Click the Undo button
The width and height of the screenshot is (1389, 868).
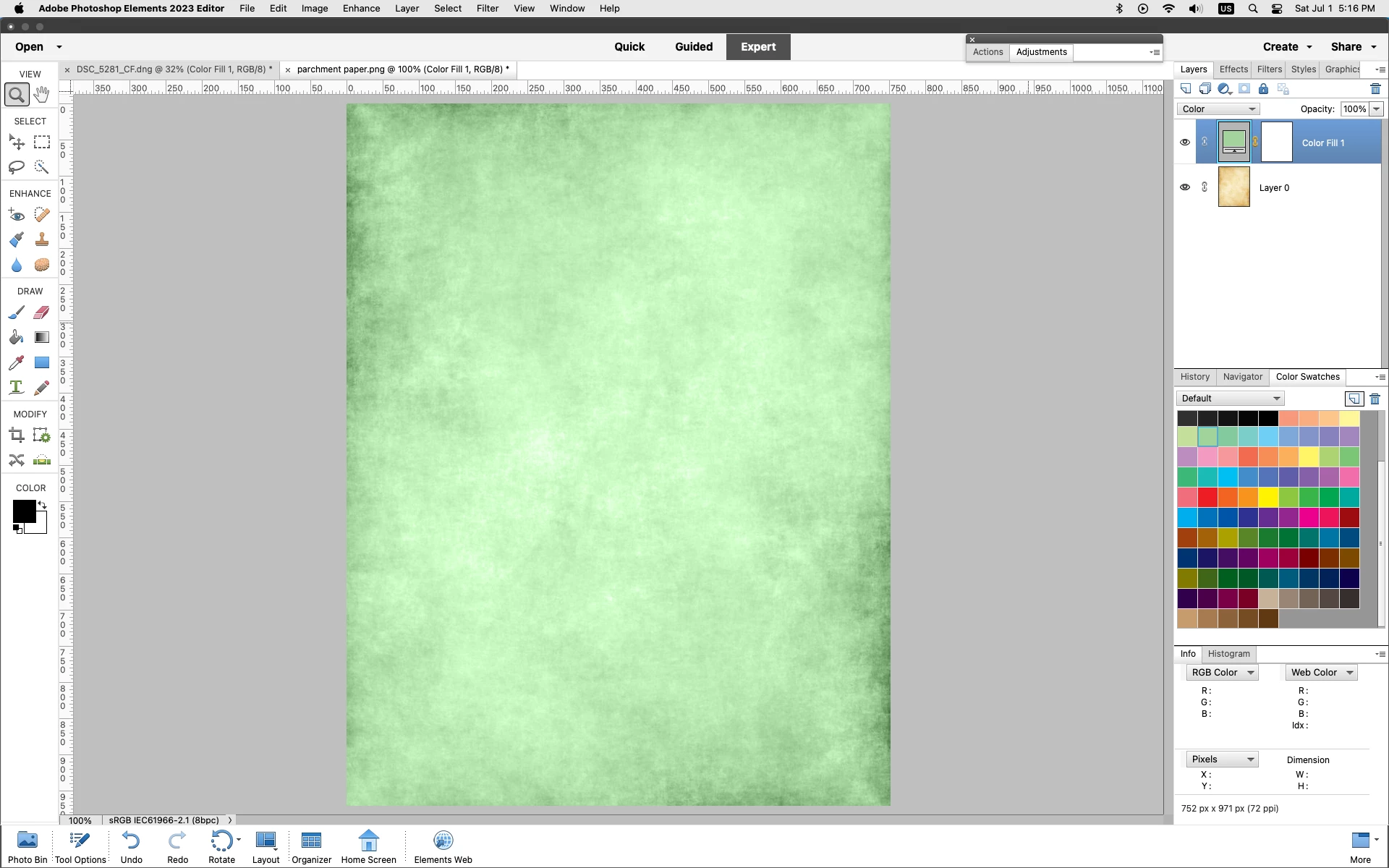131,846
